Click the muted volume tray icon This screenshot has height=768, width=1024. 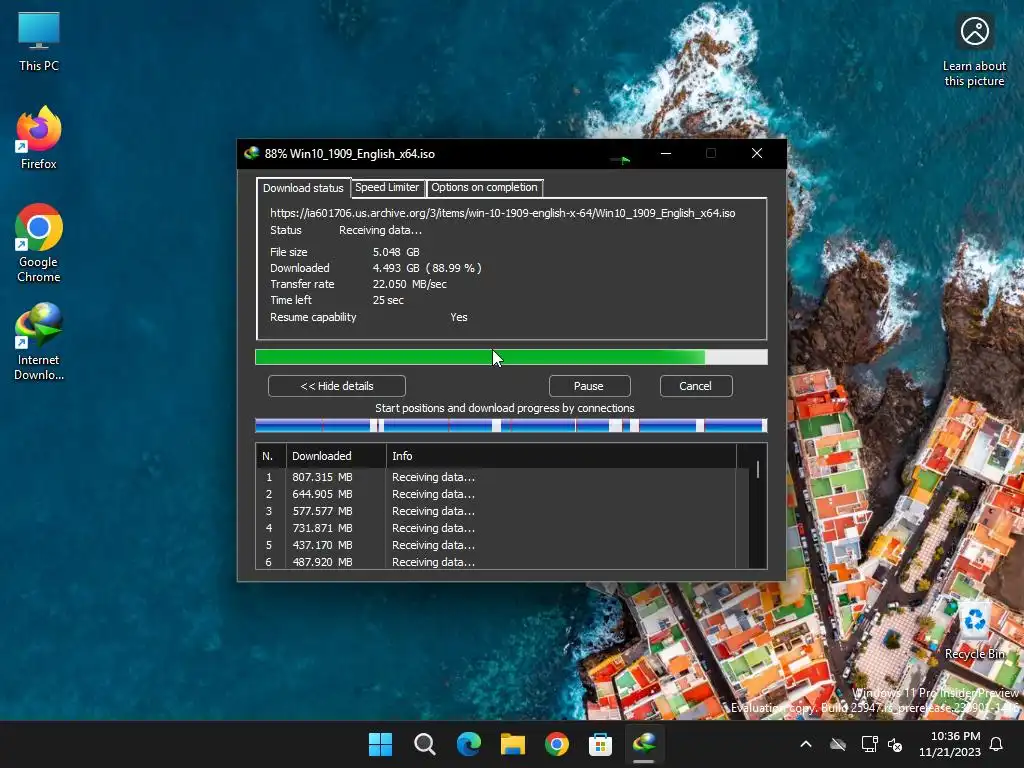895,744
